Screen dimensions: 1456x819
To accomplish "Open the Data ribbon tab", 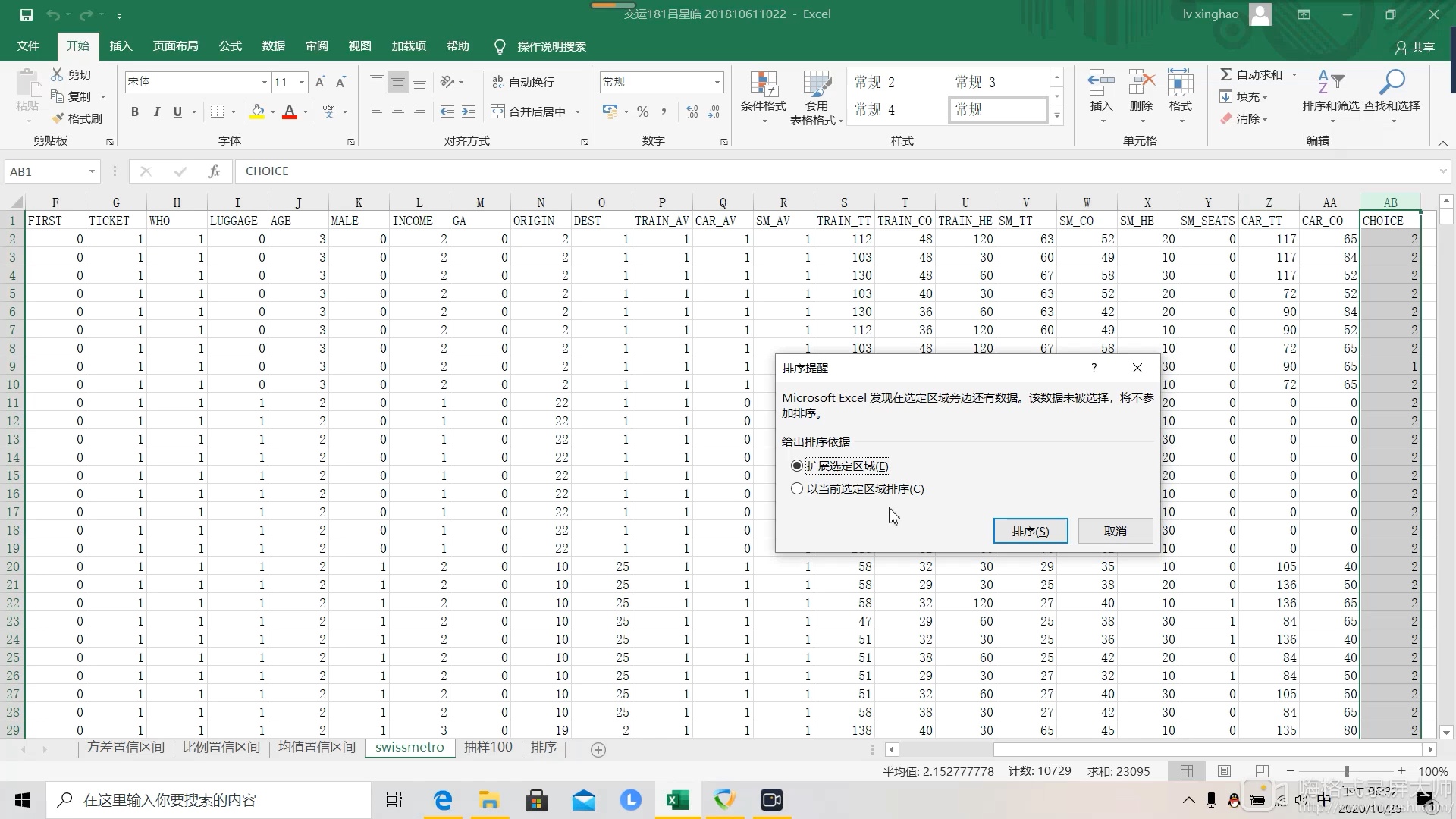I will [273, 46].
